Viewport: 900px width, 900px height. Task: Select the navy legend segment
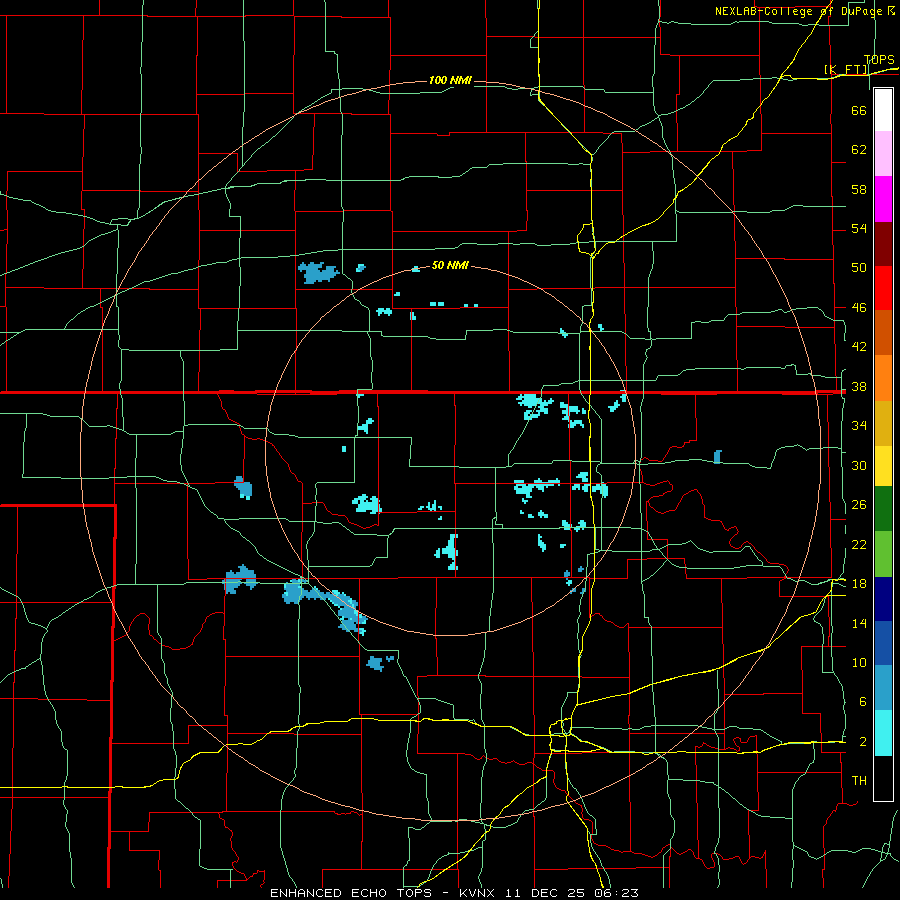click(x=883, y=599)
